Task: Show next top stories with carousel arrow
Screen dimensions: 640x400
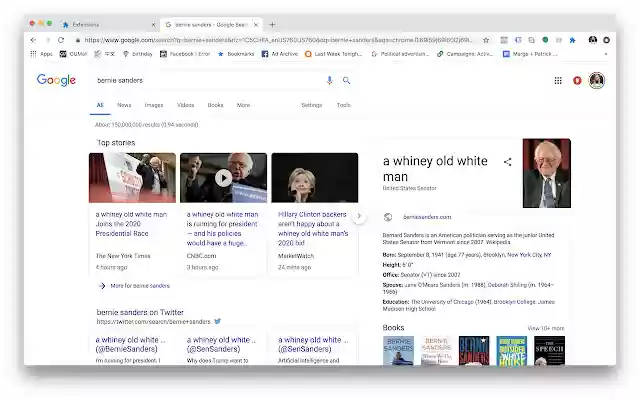Action: (x=359, y=216)
